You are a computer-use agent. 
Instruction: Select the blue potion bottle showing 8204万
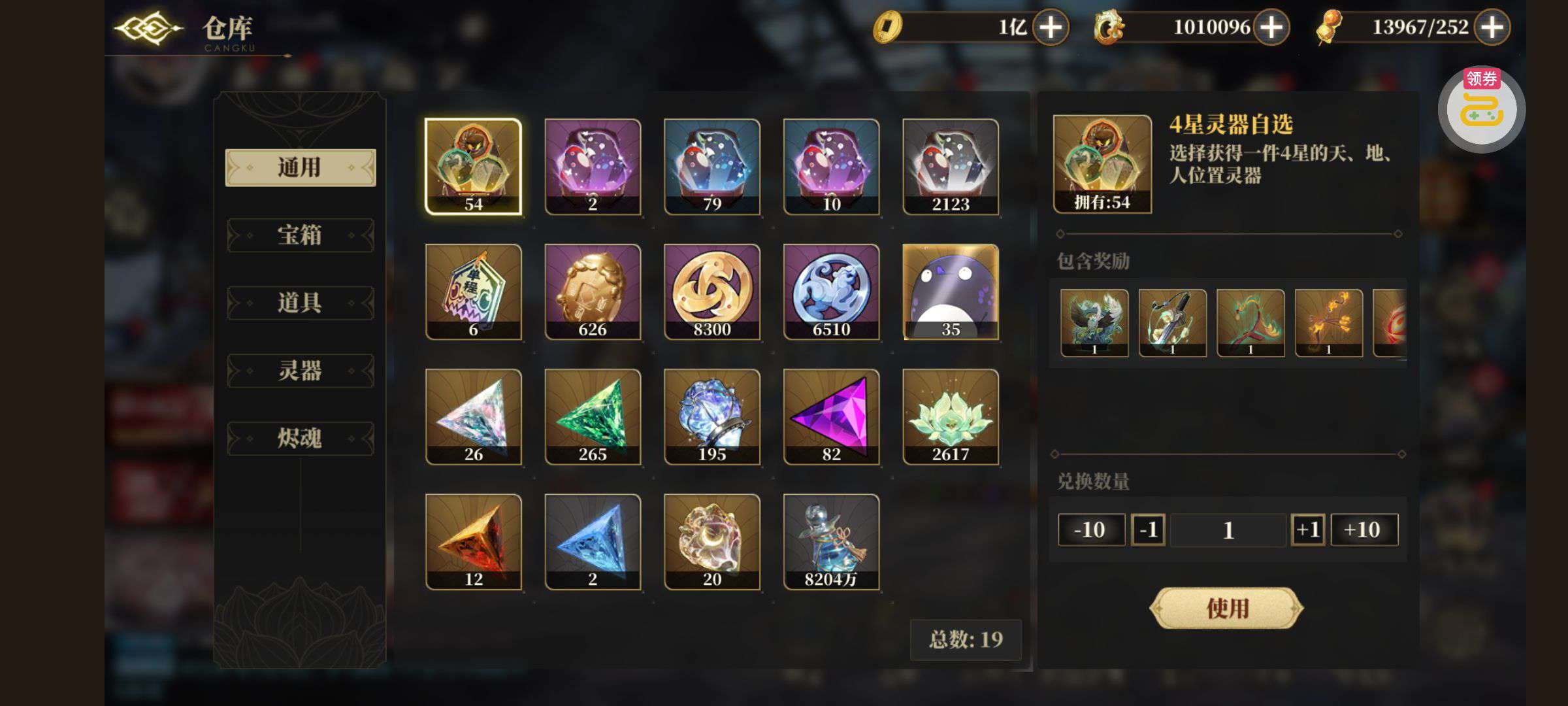click(831, 542)
